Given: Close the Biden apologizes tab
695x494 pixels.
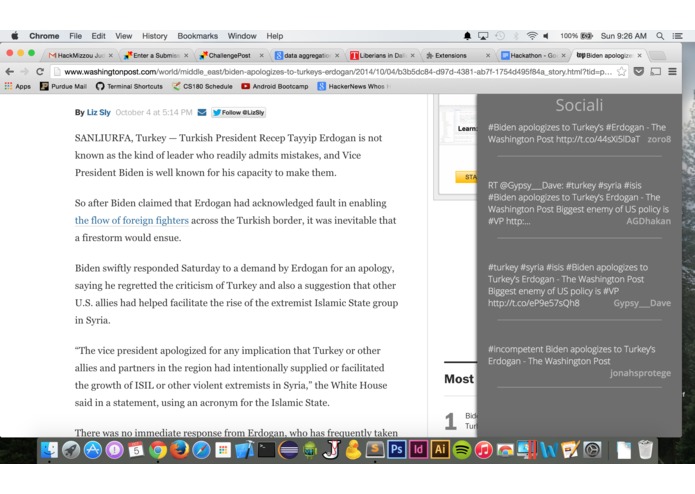Looking at the screenshot, I should point(640,55).
